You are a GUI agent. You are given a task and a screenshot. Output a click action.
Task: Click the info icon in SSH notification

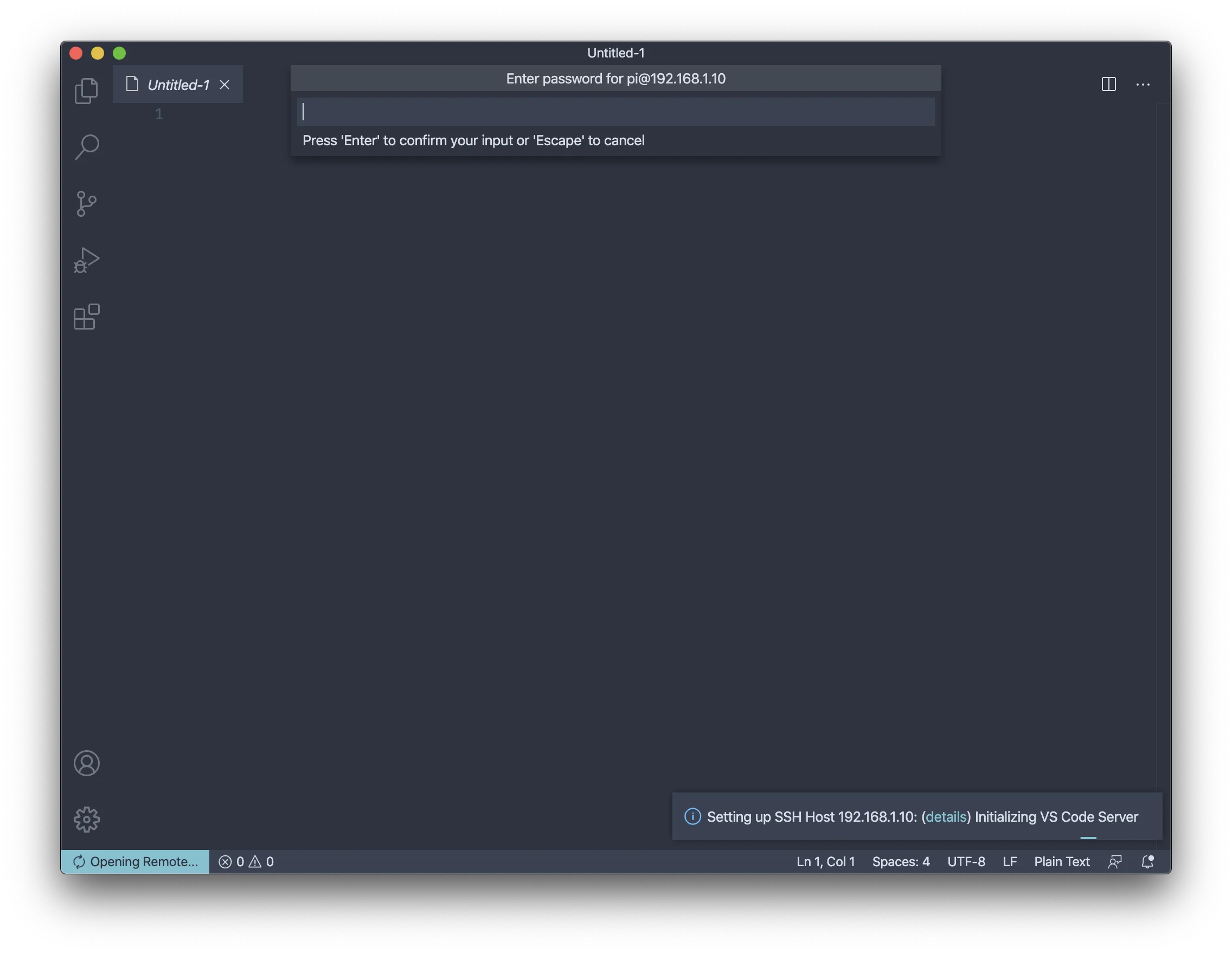pyautogui.click(x=692, y=816)
